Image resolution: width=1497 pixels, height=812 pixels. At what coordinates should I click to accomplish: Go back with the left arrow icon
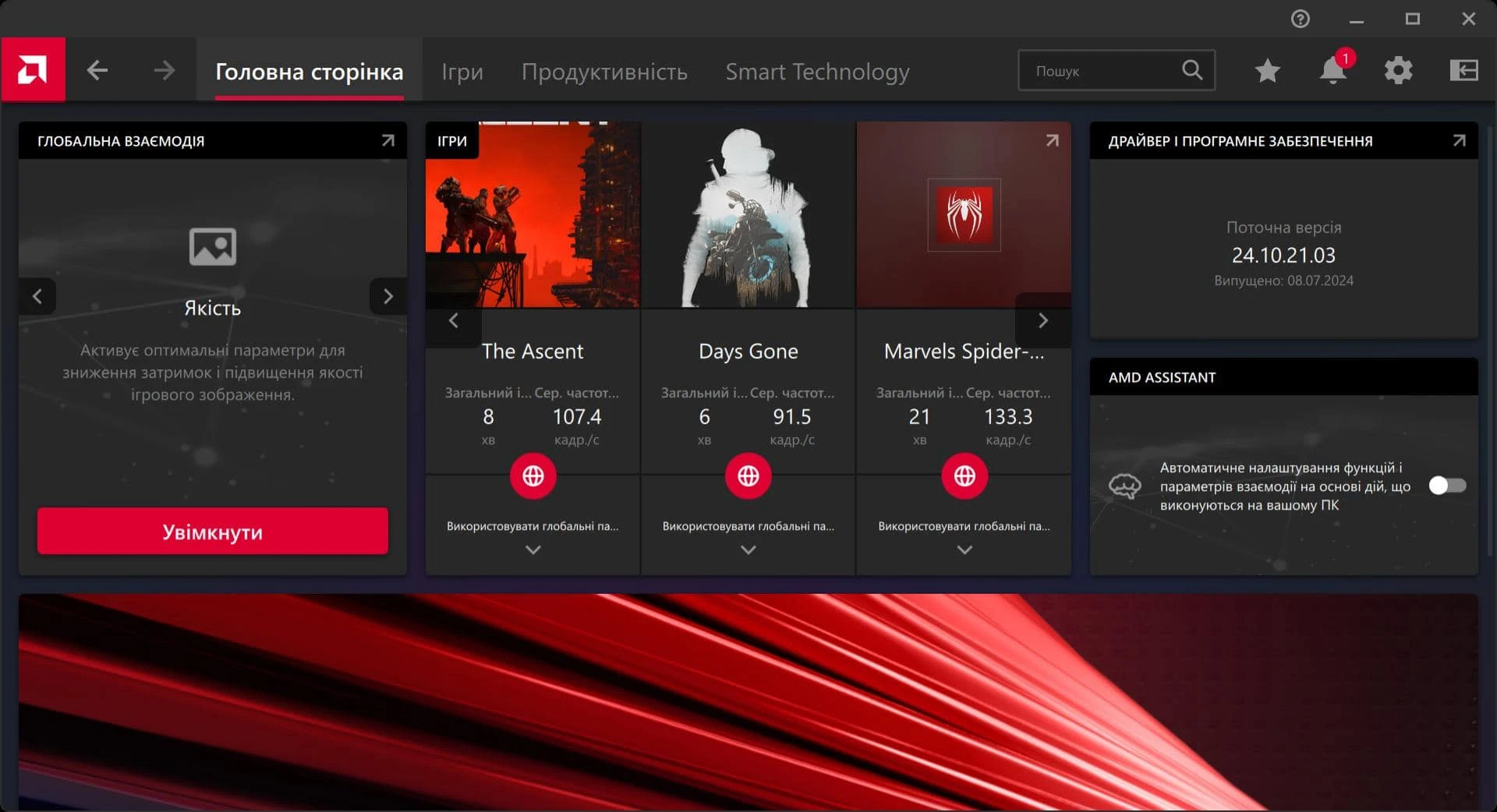tap(97, 71)
